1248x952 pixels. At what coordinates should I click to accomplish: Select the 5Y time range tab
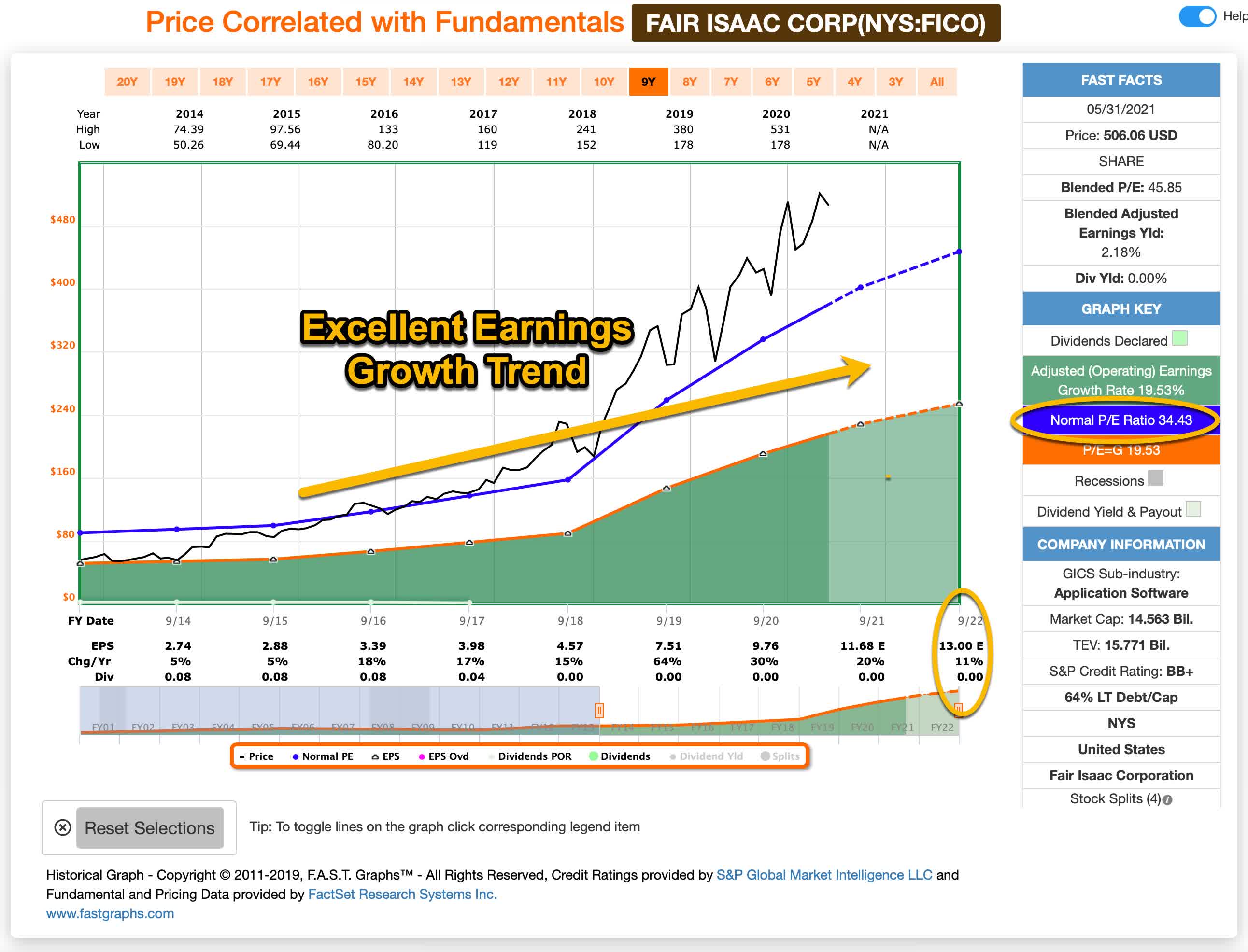(813, 82)
